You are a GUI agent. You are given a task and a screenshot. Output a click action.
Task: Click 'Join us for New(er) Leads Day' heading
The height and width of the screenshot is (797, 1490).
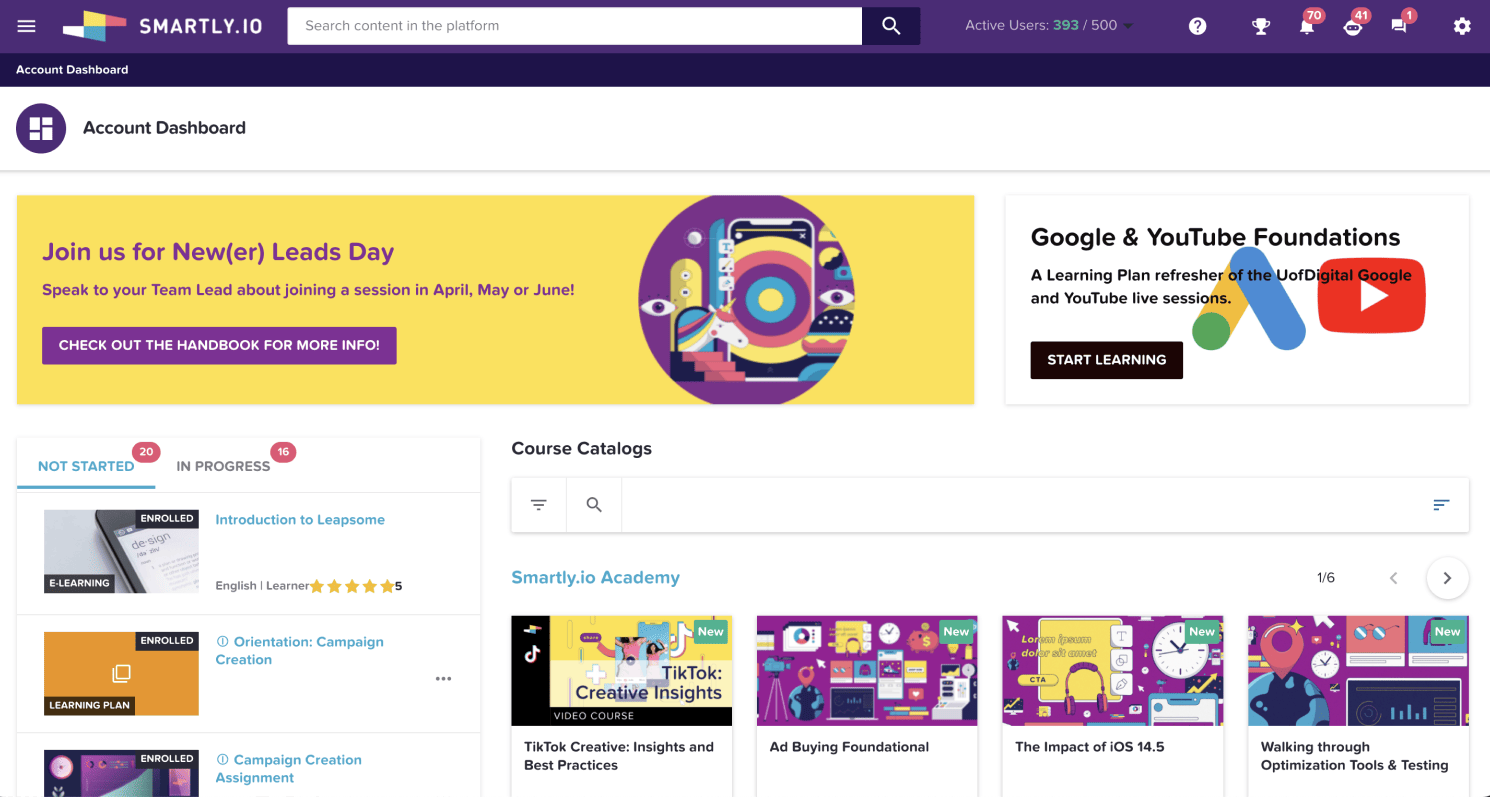click(218, 252)
